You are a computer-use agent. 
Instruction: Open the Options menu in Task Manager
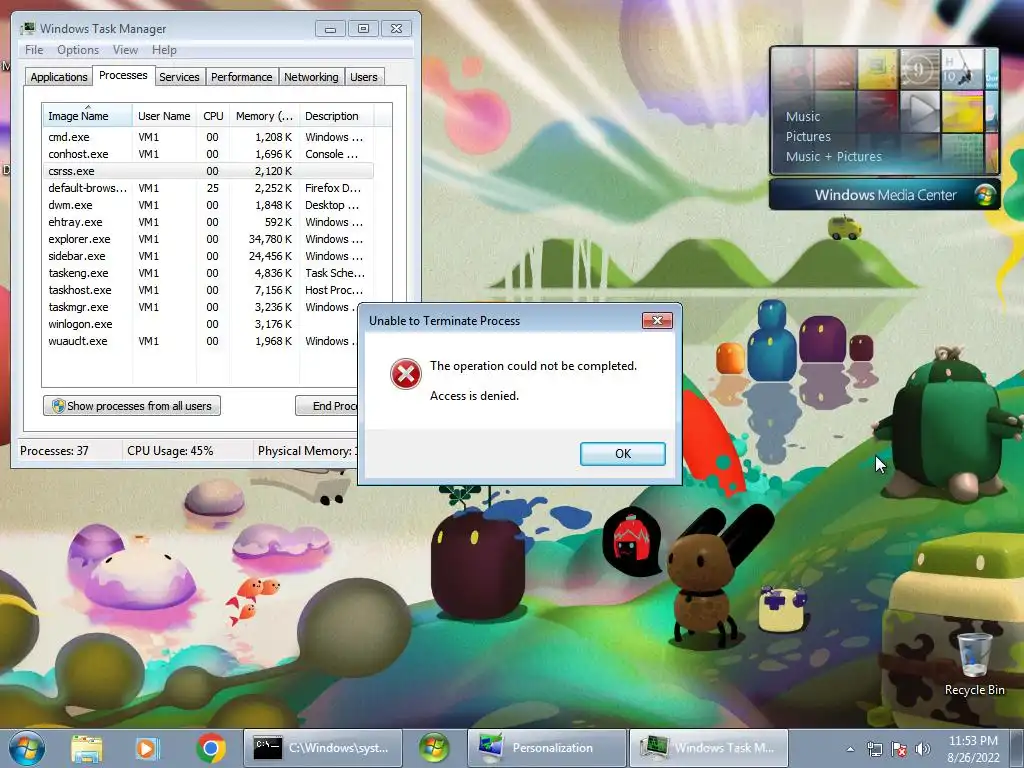(x=78, y=50)
